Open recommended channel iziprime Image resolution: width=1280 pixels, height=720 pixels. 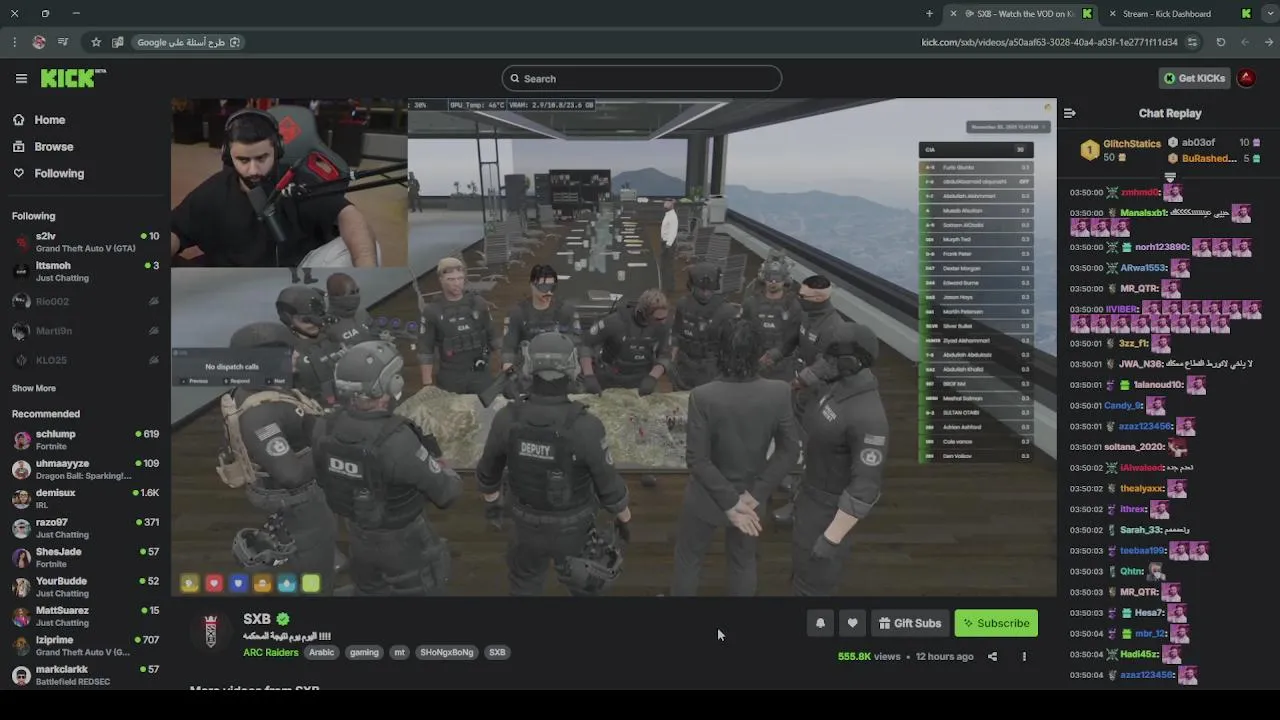pos(85,646)
